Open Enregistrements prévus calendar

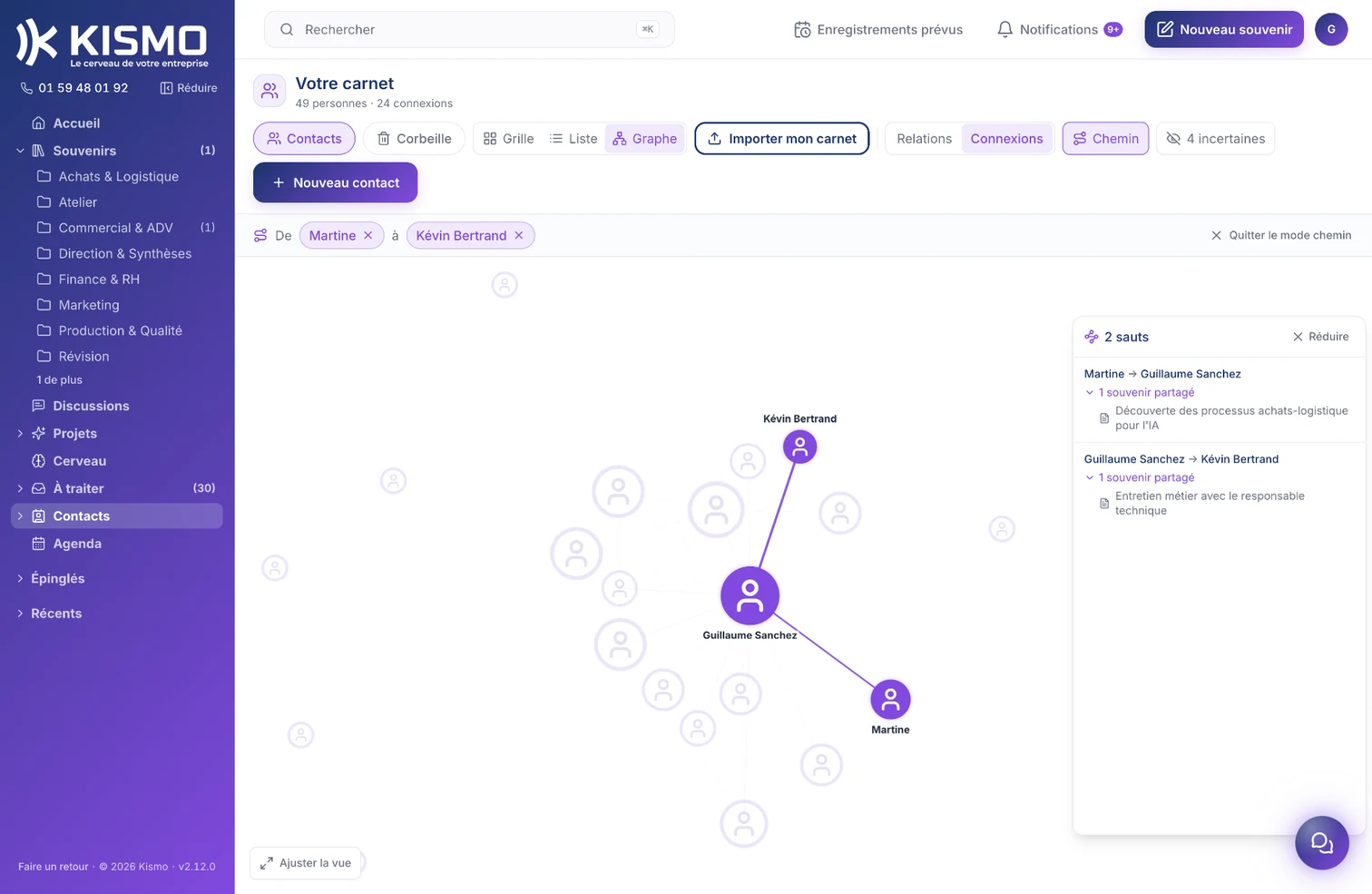pyautogui.click(x=878, y=30)
